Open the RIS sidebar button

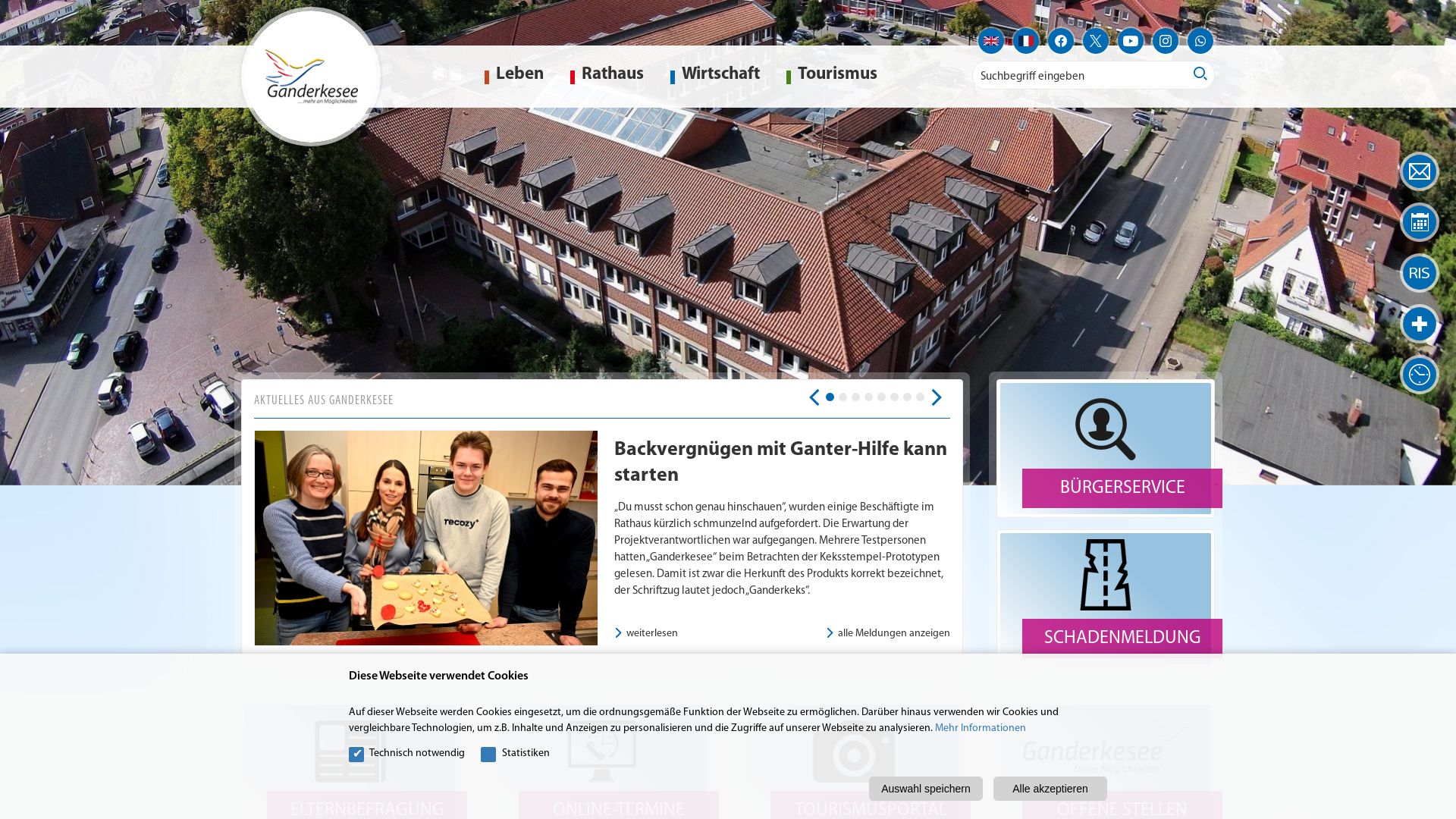[x=1420, y=274]
